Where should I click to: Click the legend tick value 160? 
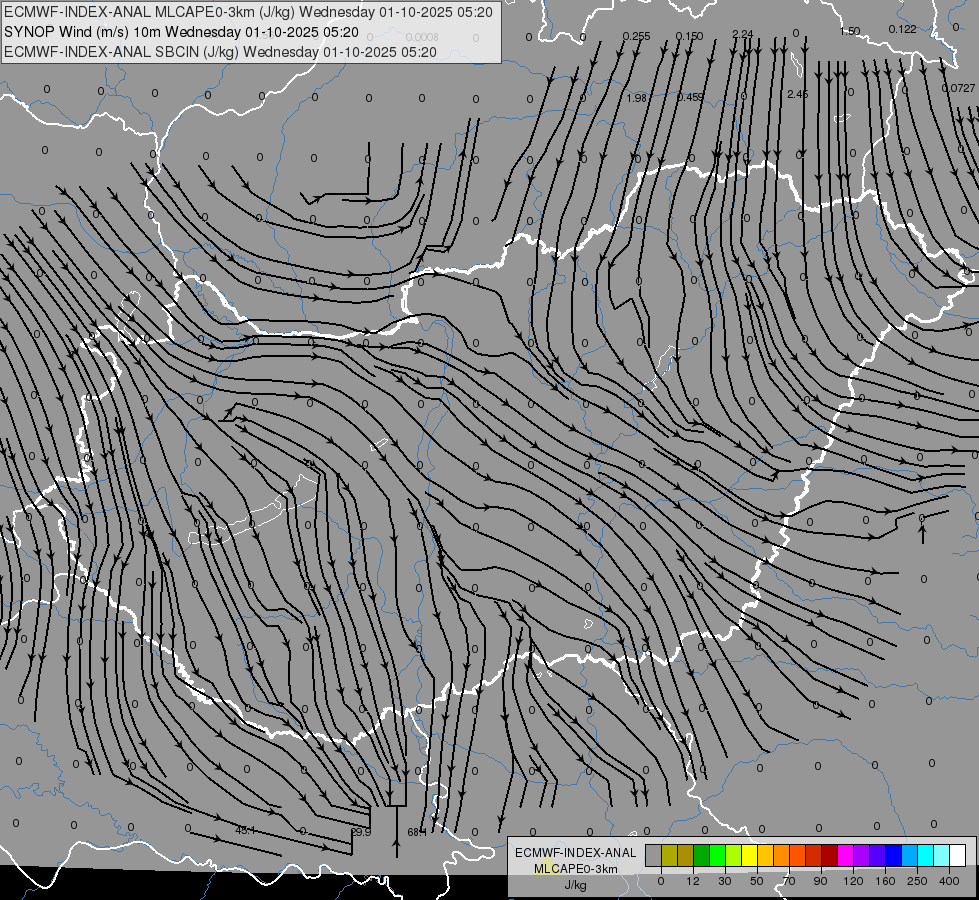pyautogui.click(x=885, y=881)
